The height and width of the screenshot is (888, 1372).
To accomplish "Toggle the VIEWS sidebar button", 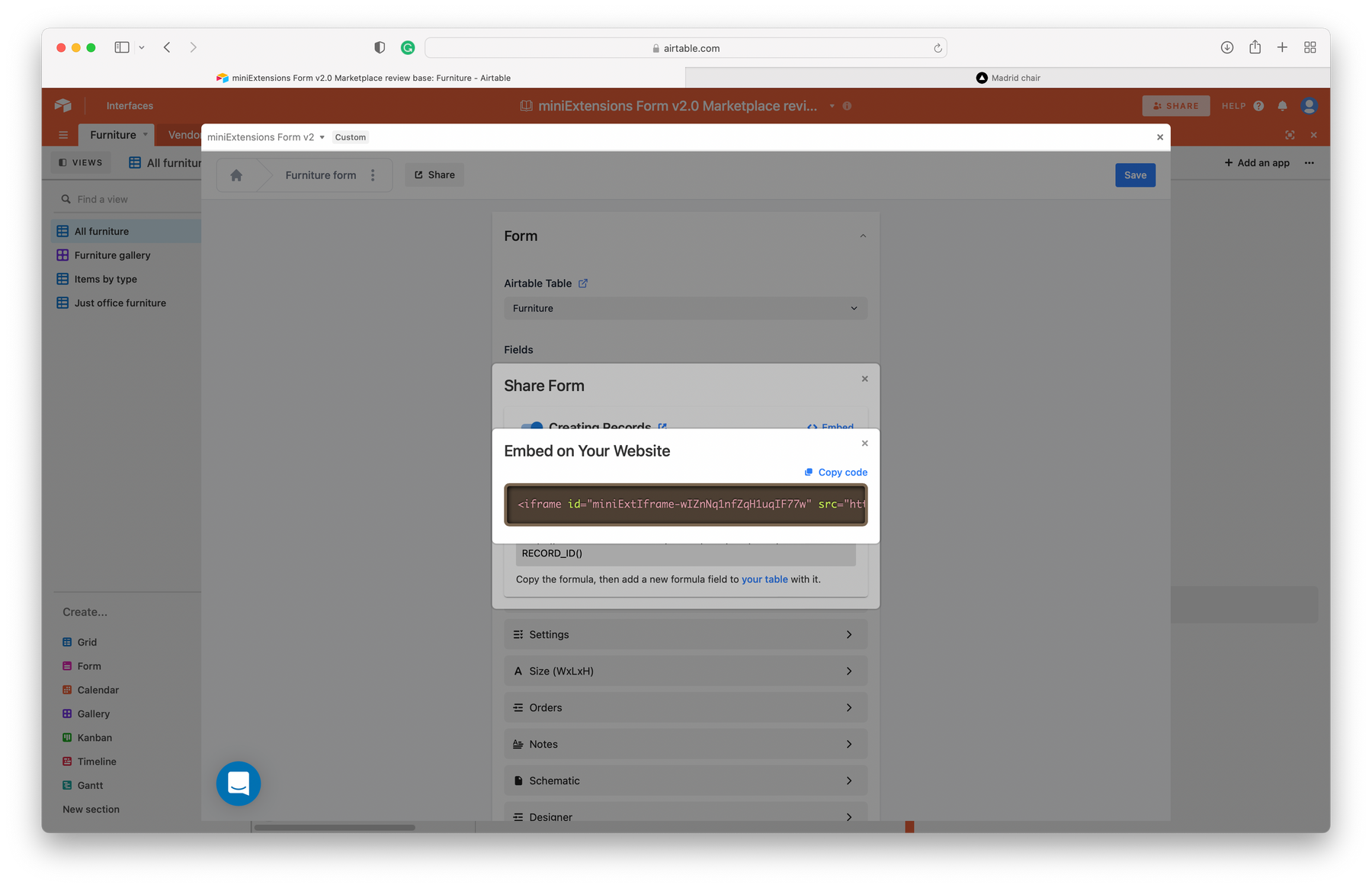I will coord(81,162).
